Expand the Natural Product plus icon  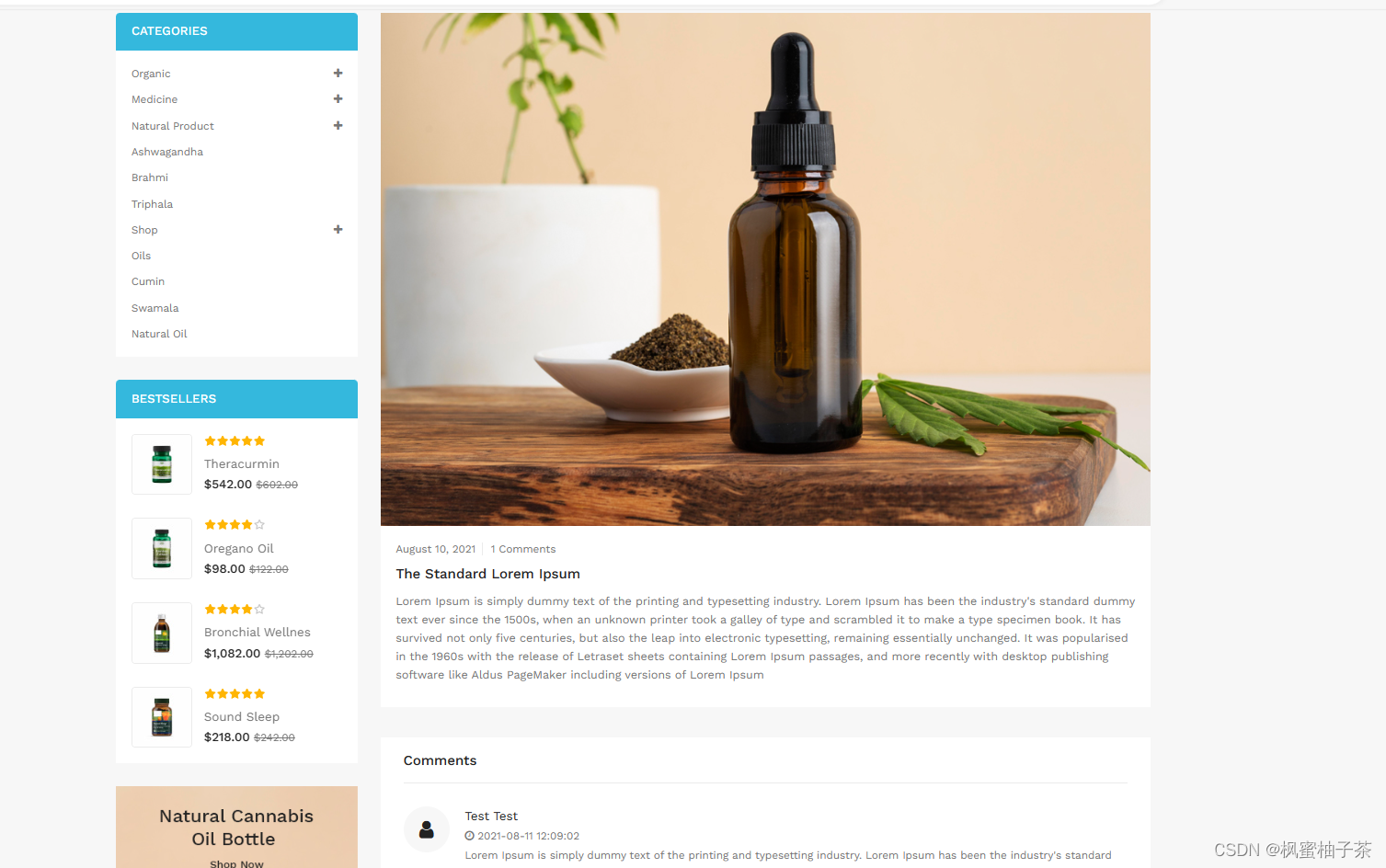(338, 125)
